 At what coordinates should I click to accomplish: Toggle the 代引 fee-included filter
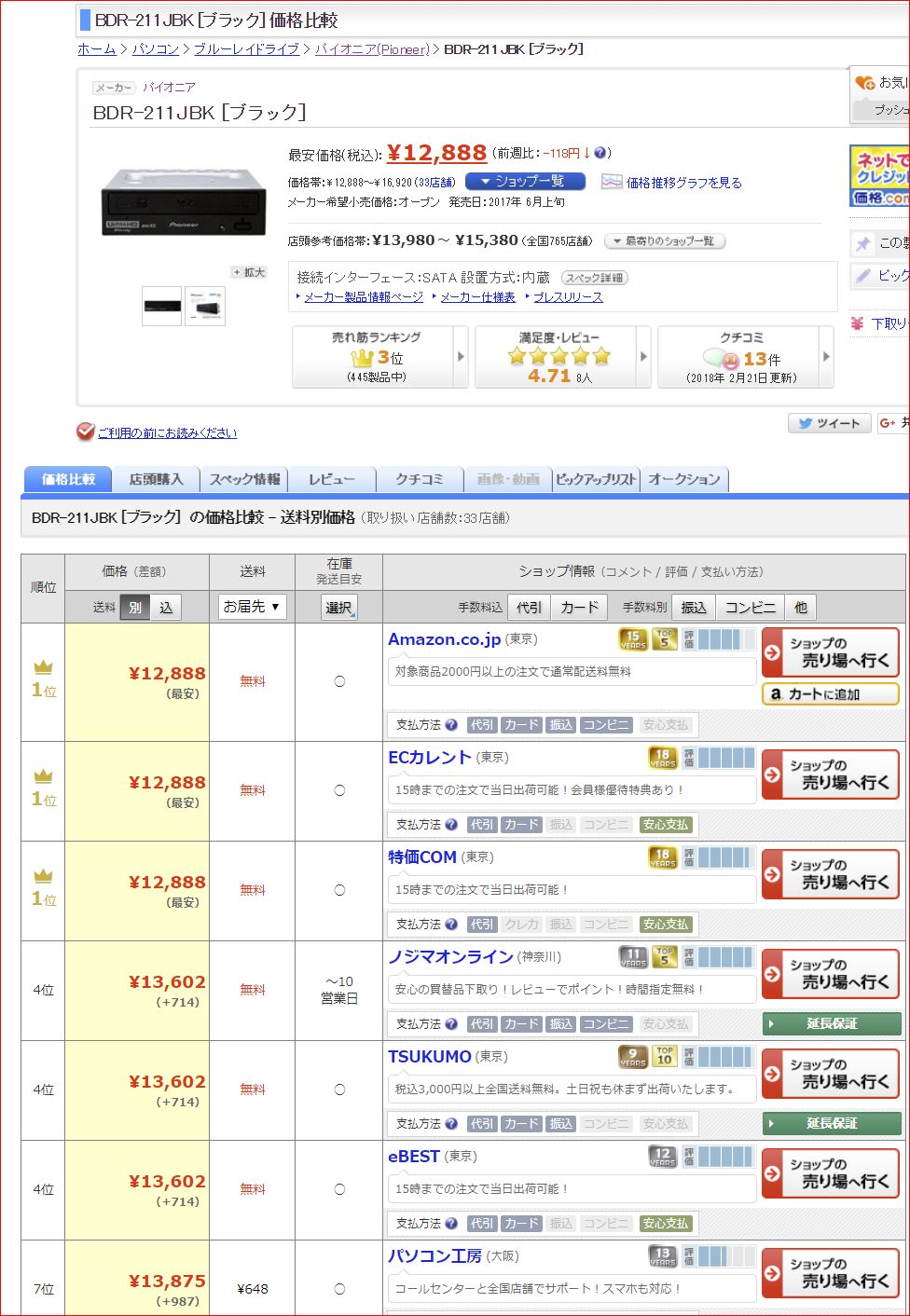(530, 608)
